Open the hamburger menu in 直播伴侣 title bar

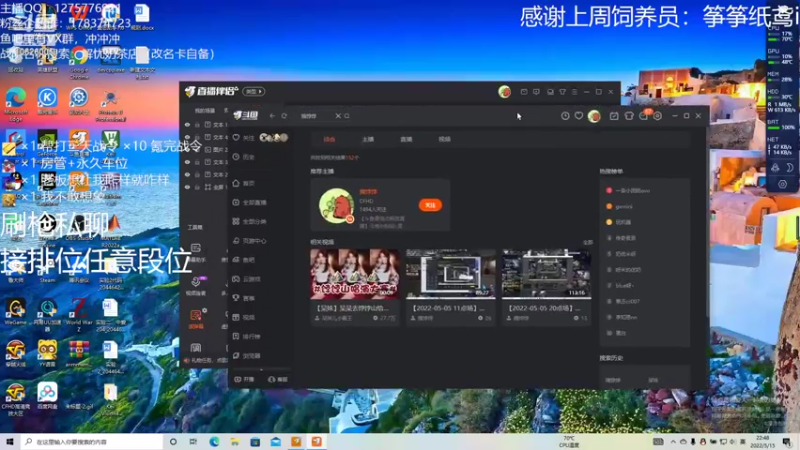(574, 92)
